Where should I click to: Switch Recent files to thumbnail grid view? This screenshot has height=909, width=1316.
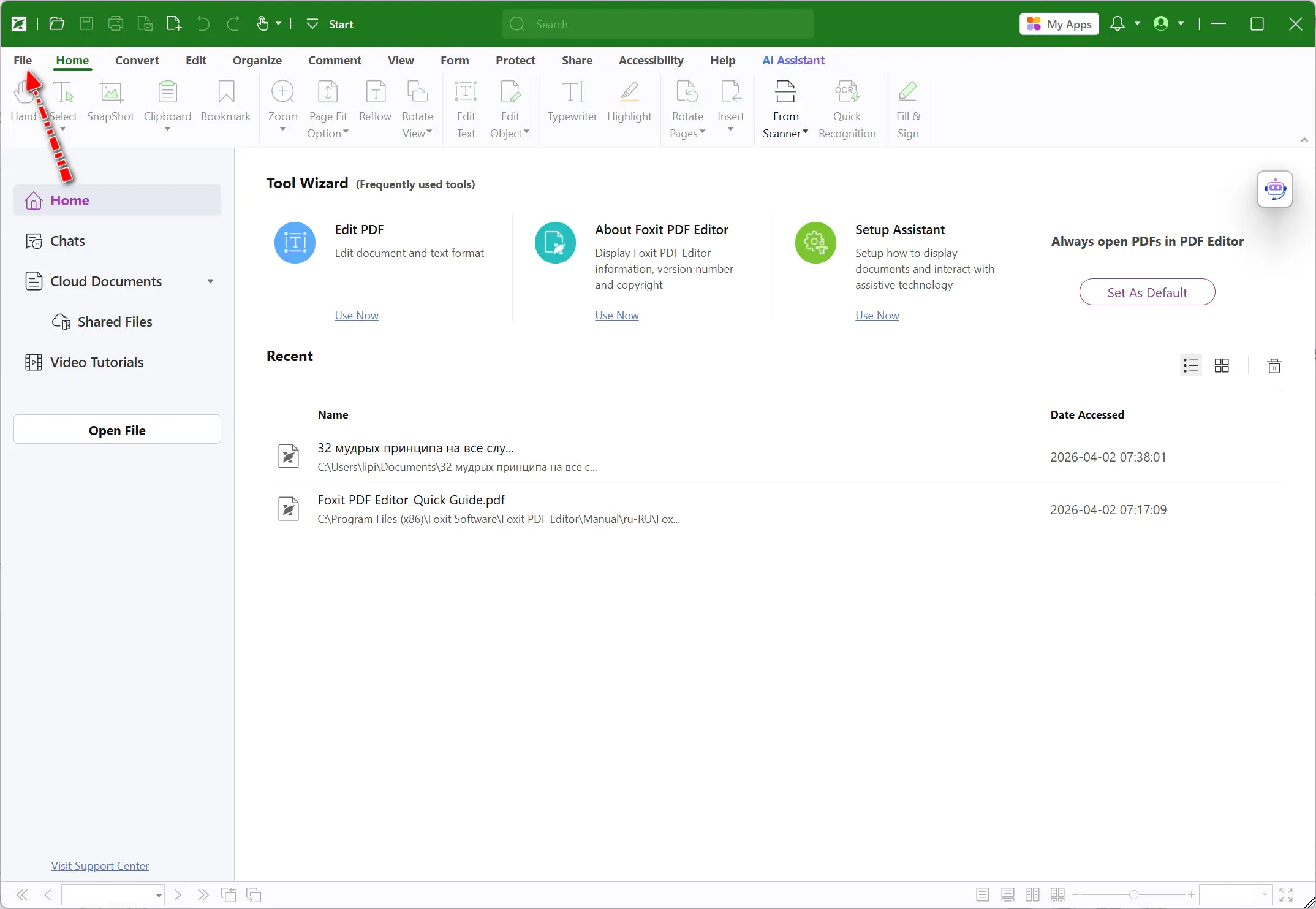(x=1222, y=366)
